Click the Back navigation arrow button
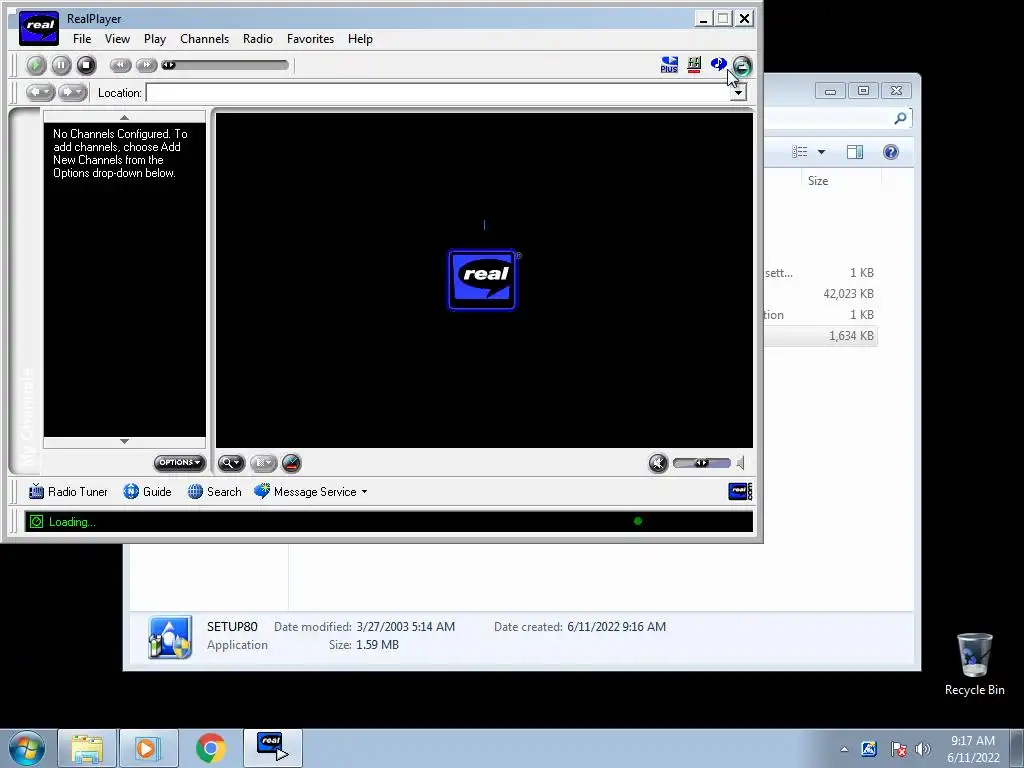 (40, 93)
